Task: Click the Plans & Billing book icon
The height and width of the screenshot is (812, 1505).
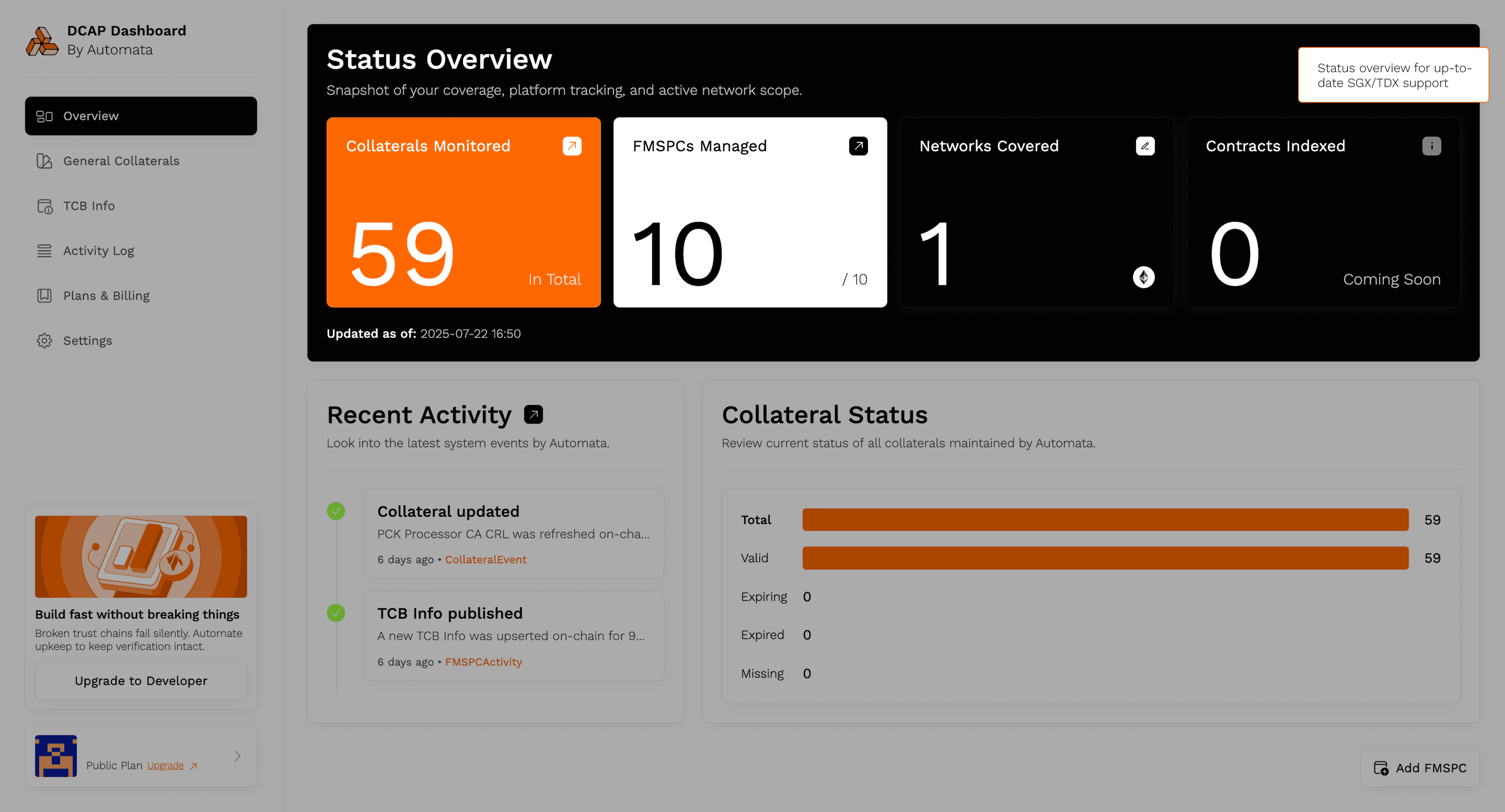Action: point(44,295)
